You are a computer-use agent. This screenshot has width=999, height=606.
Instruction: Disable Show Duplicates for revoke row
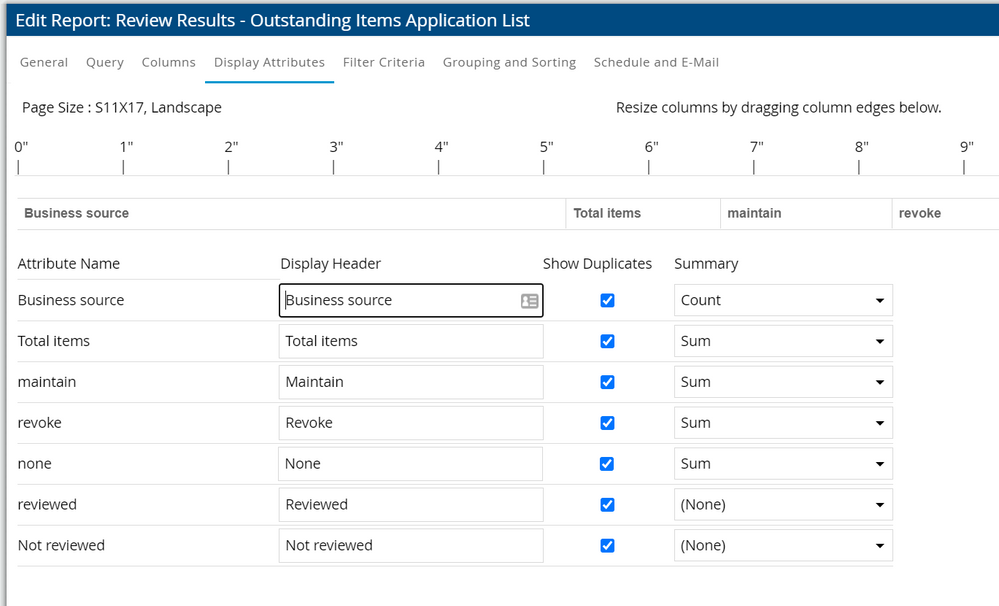(x=607, y=423)
